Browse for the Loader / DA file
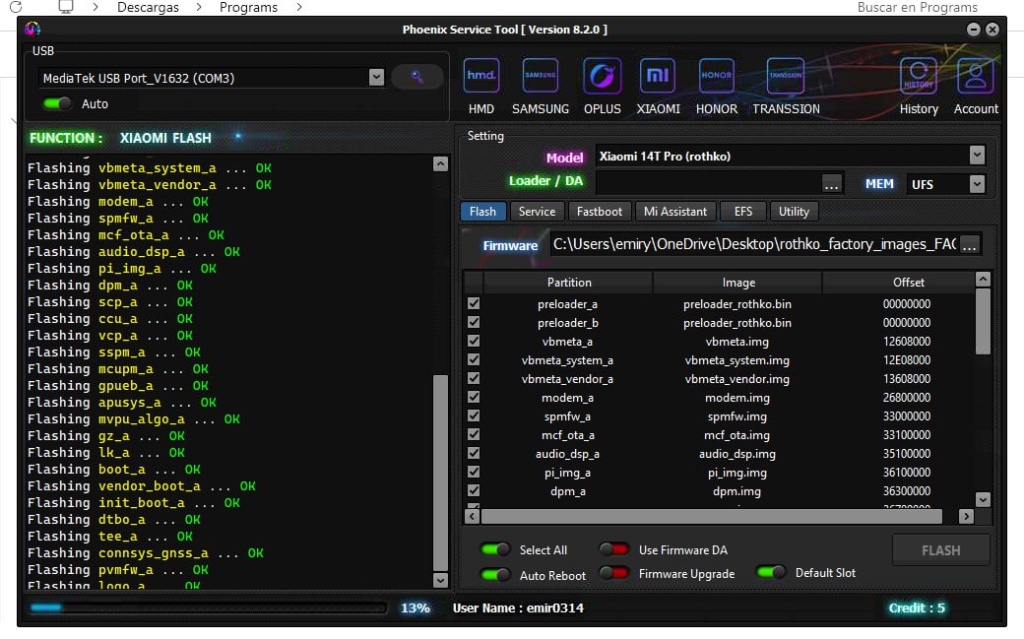 tap(832, 184)
